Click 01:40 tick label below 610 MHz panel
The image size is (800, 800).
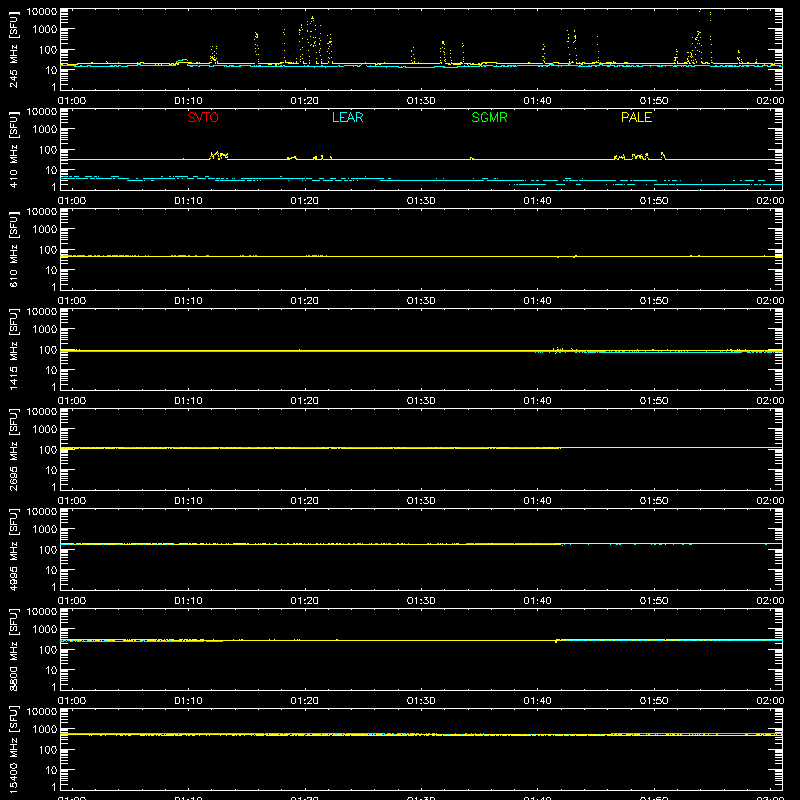[x=537, y=301]
